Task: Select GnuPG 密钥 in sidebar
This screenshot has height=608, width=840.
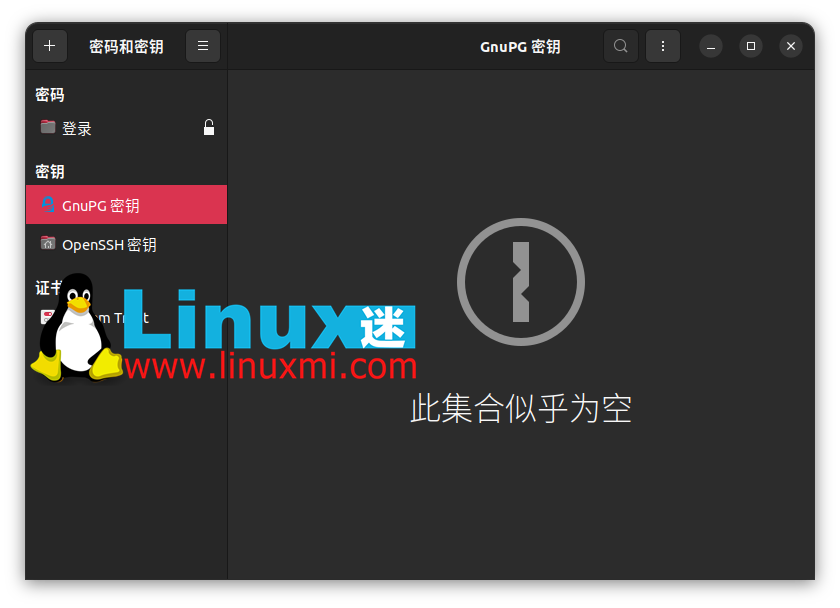Action: point(126,205)
